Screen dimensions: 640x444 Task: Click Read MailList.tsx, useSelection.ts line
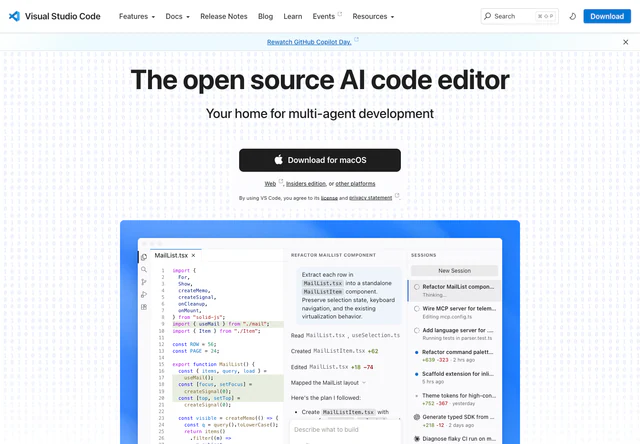click(345, 335)
